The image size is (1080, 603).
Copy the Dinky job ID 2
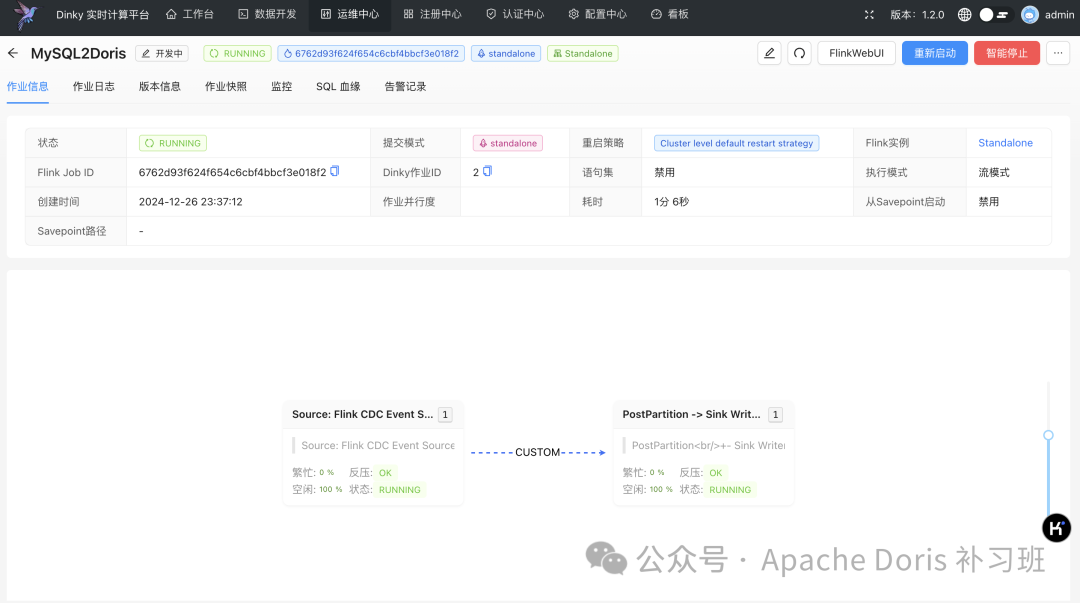pos(488,171)
